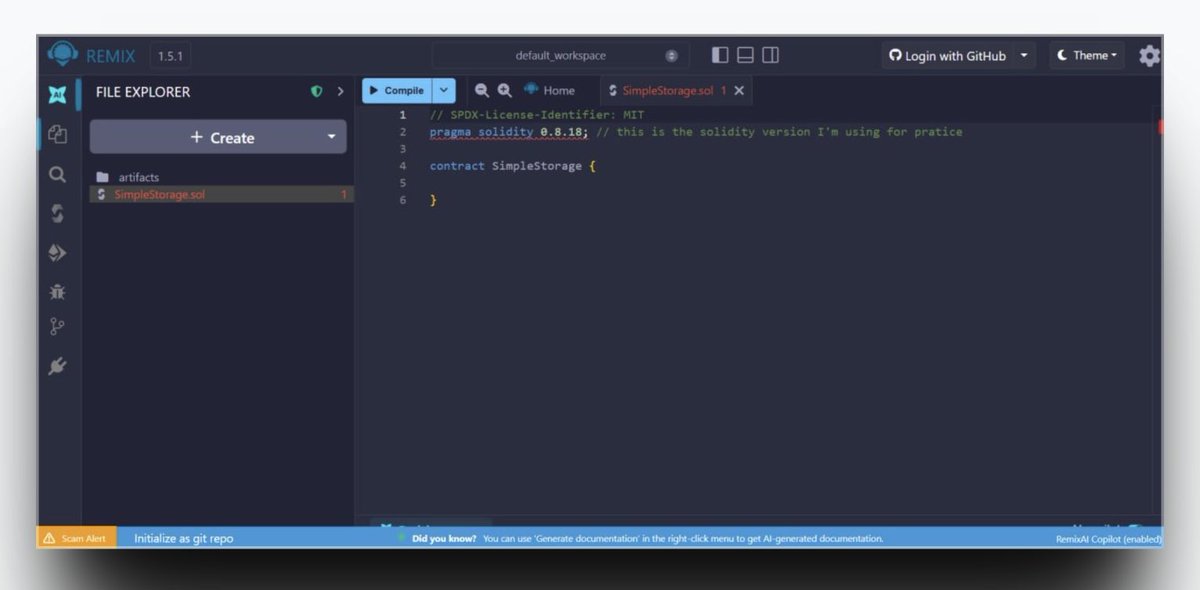Click the SPDX-License-Identifier comment line
The height and width of the screenshot is (590, 1200).
tap(537, 115)
